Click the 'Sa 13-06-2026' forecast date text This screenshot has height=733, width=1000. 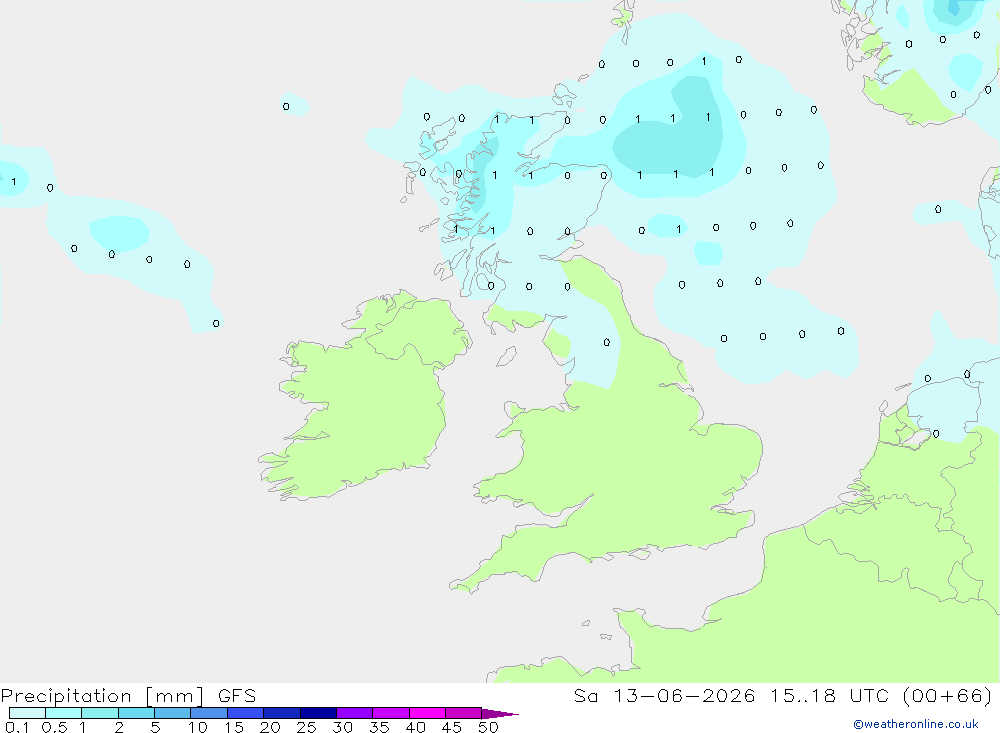(665, 696)
